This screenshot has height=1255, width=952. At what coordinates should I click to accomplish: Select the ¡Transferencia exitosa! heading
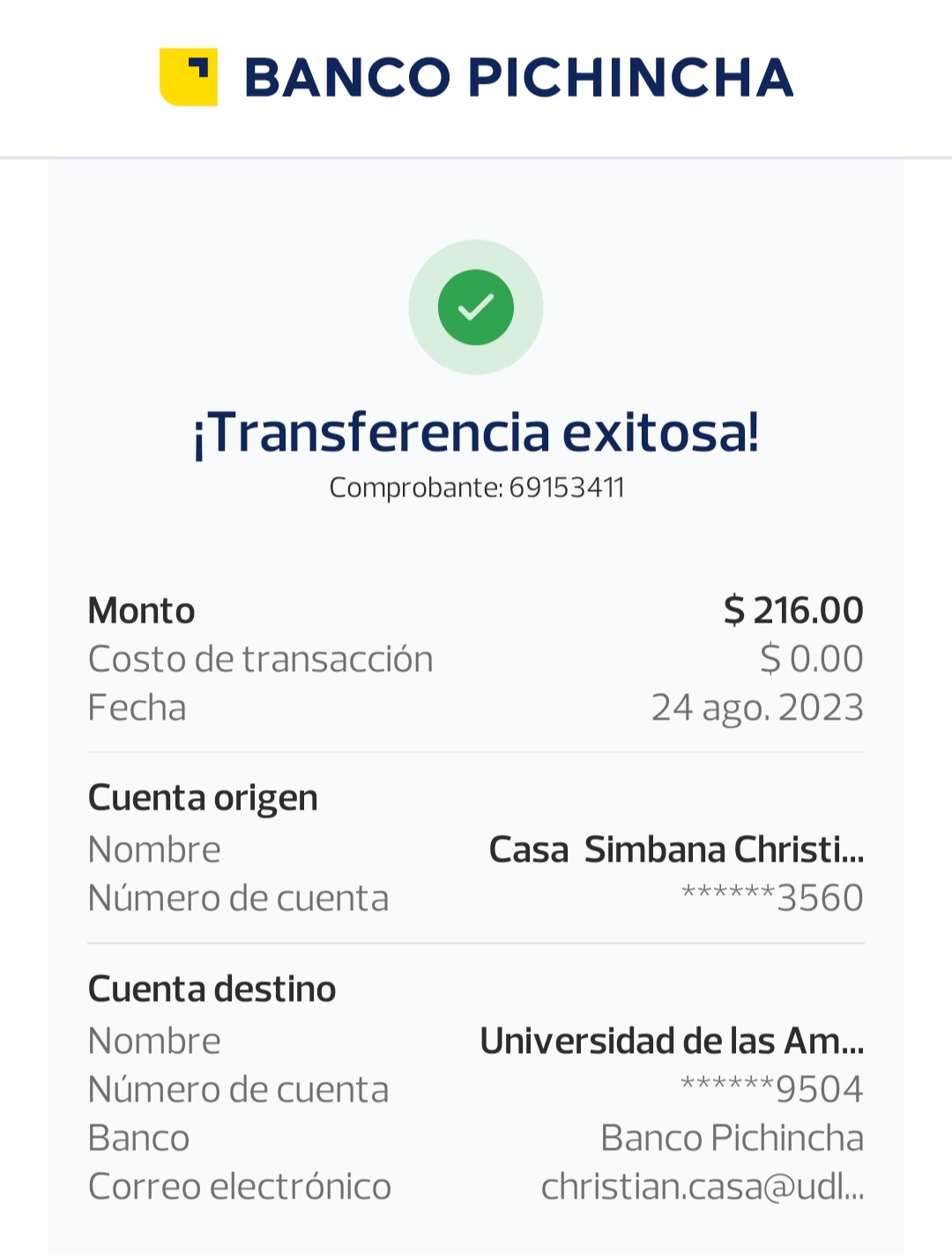coord(476,432)
